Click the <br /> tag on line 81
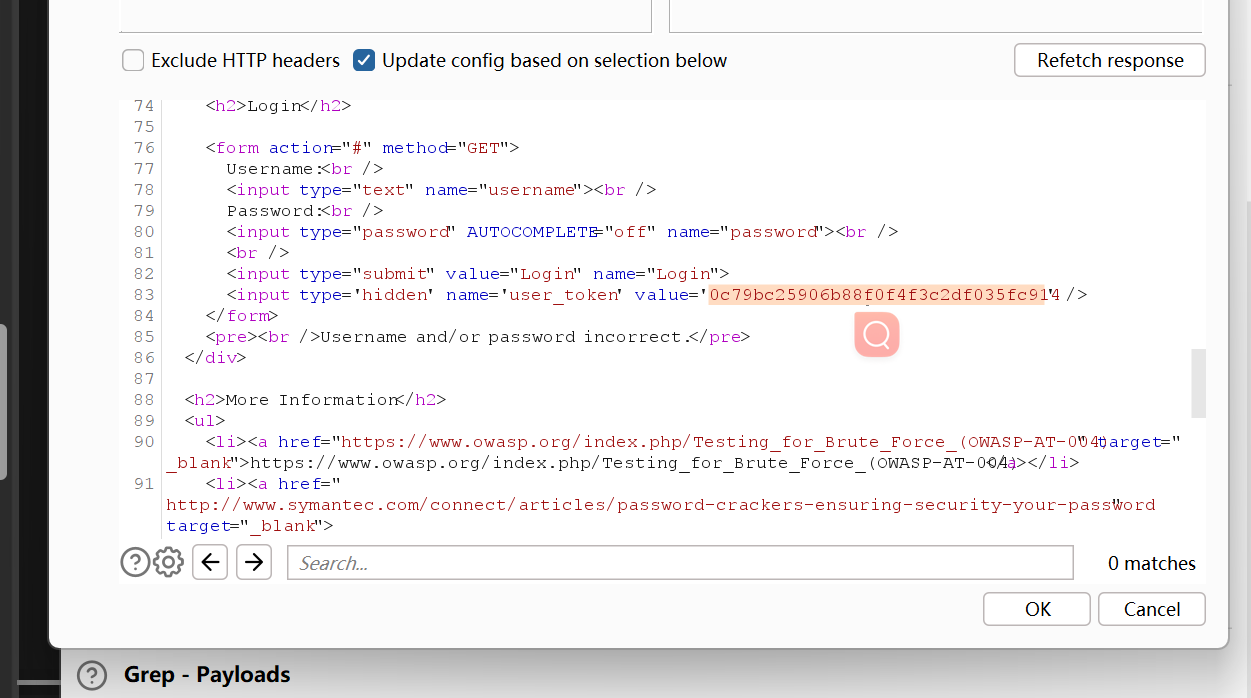This screenshot has width=1251, height=698. coord(258,253)
